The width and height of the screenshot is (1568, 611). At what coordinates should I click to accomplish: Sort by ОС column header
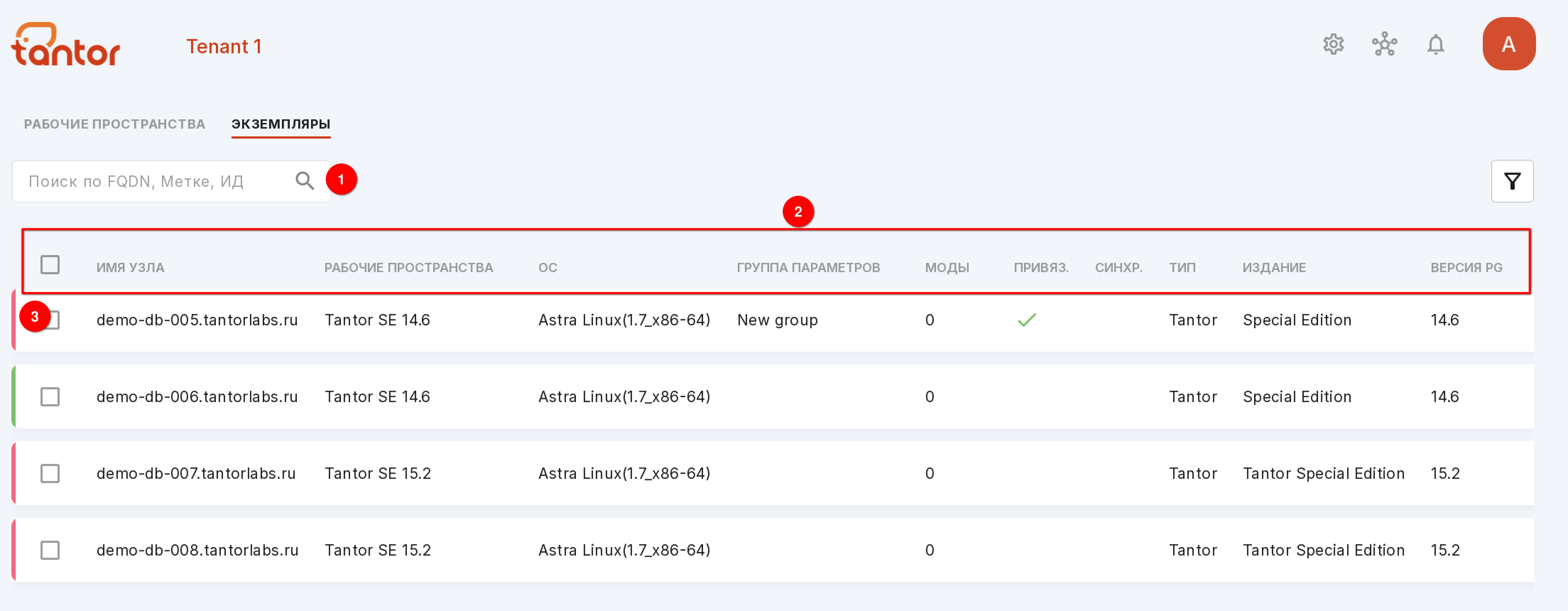pos(548,267)
